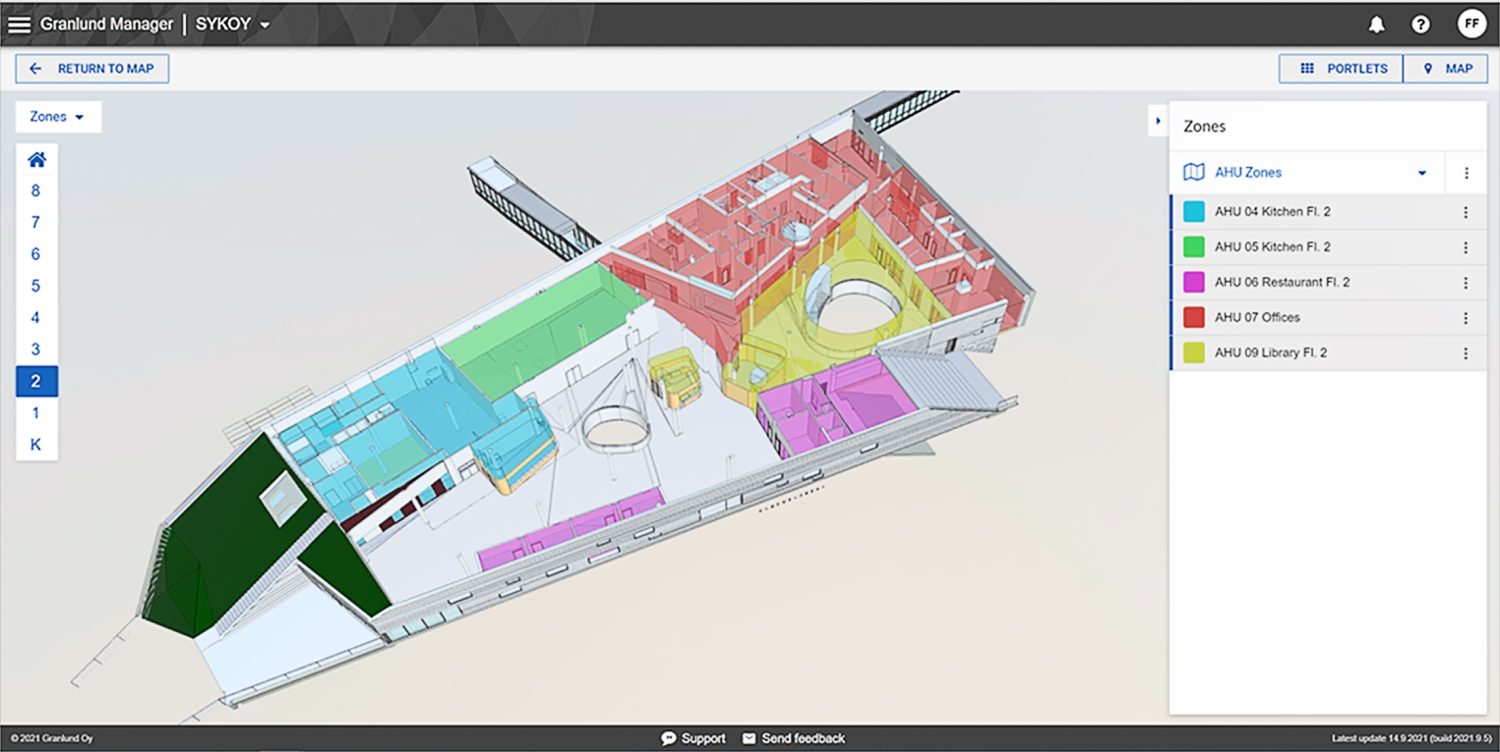Open the Portlets view button
Viewport: 1500px width, 752px height.
(1343, 69)
